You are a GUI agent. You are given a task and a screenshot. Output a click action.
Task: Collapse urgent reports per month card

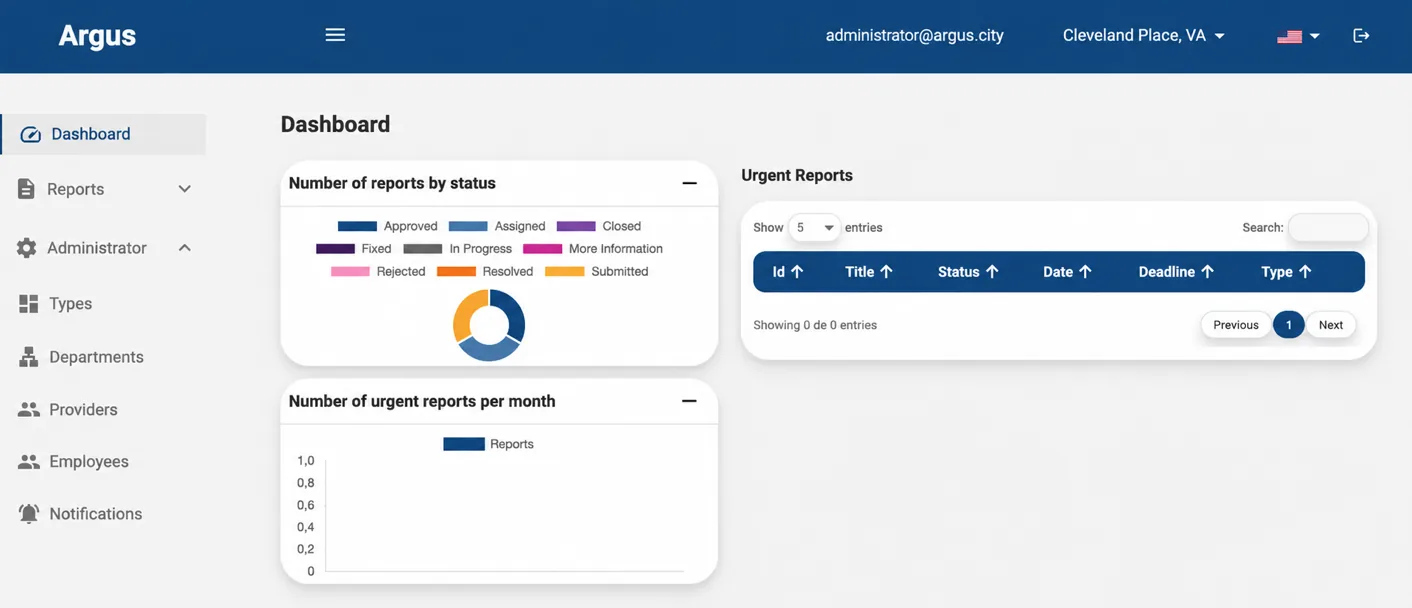[x=689, y=401]
